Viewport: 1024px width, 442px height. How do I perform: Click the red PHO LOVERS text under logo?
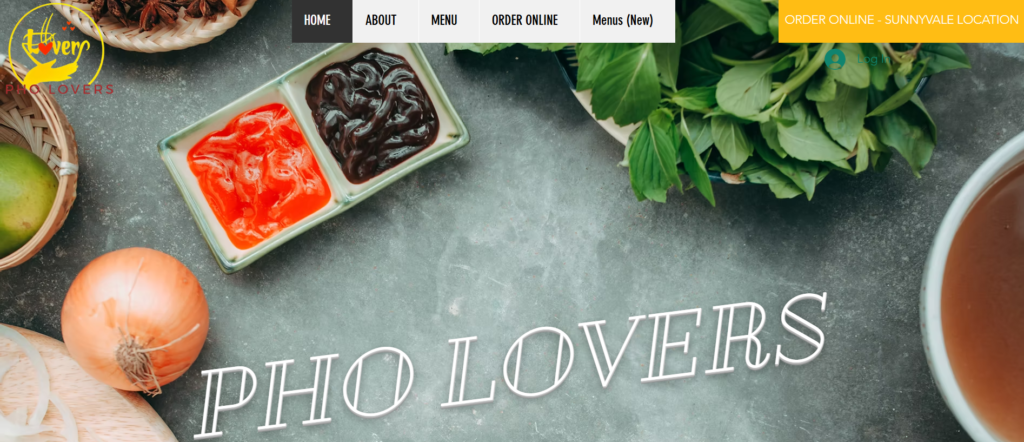(60, 89)
